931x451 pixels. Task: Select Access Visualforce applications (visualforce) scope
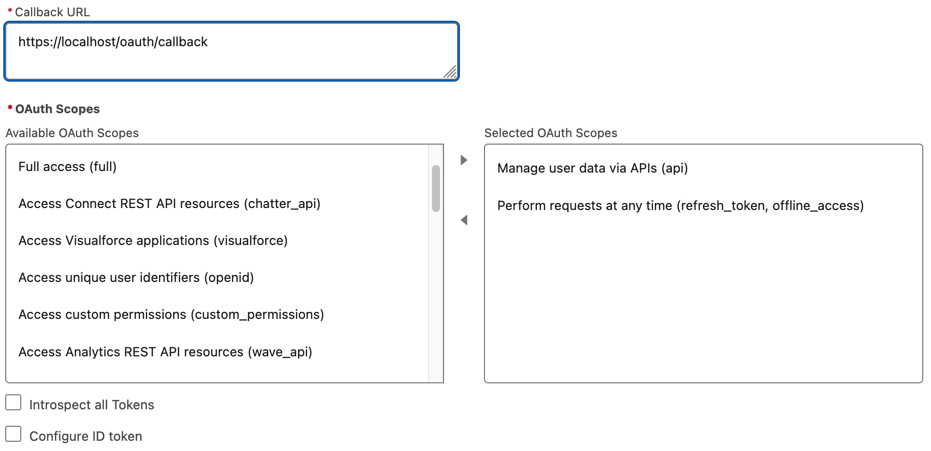pyautogui.click(x=153, y=241)
